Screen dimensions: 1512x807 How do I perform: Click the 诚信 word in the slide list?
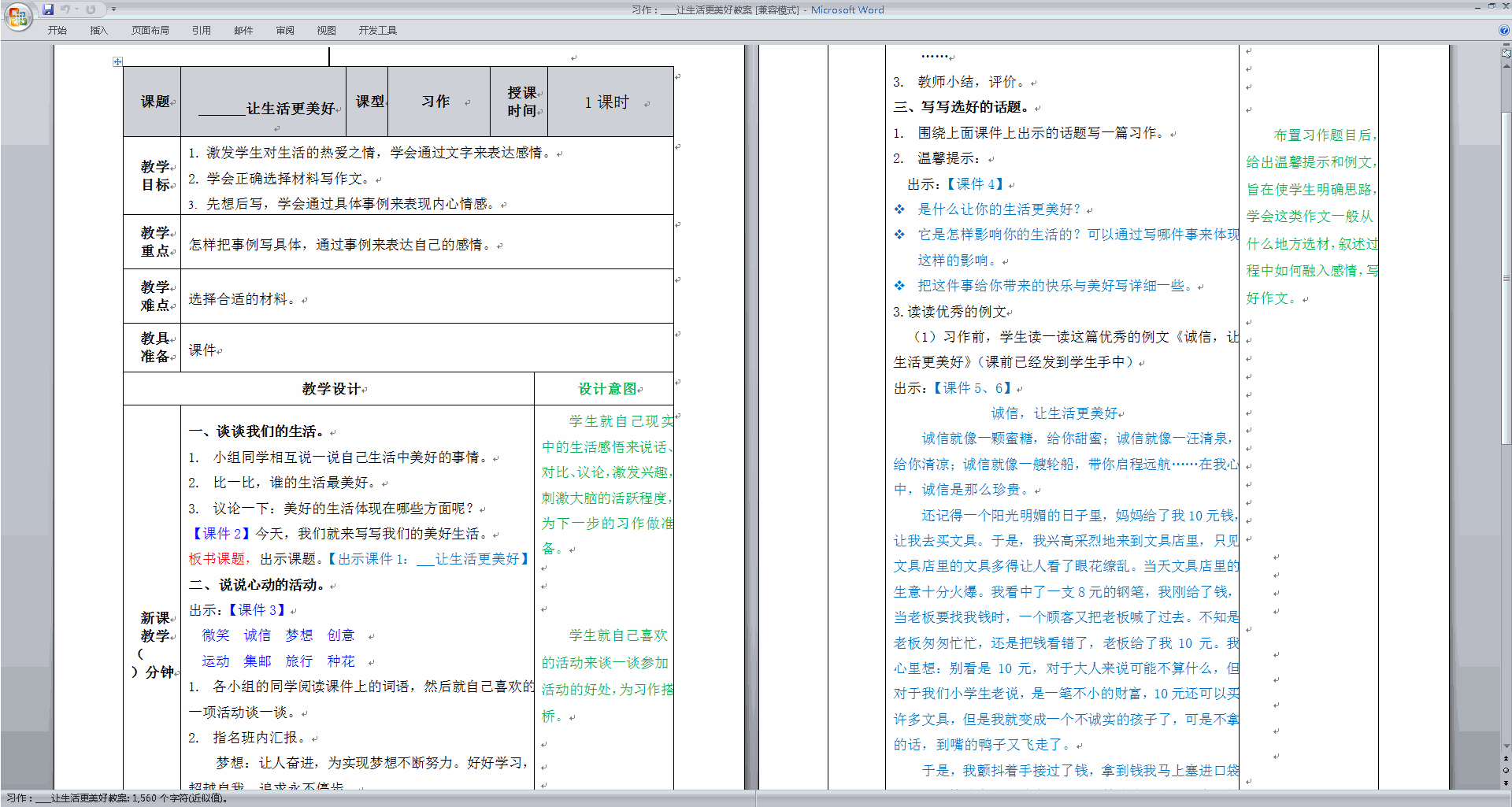pyautogui.click(x=257, y=635)
